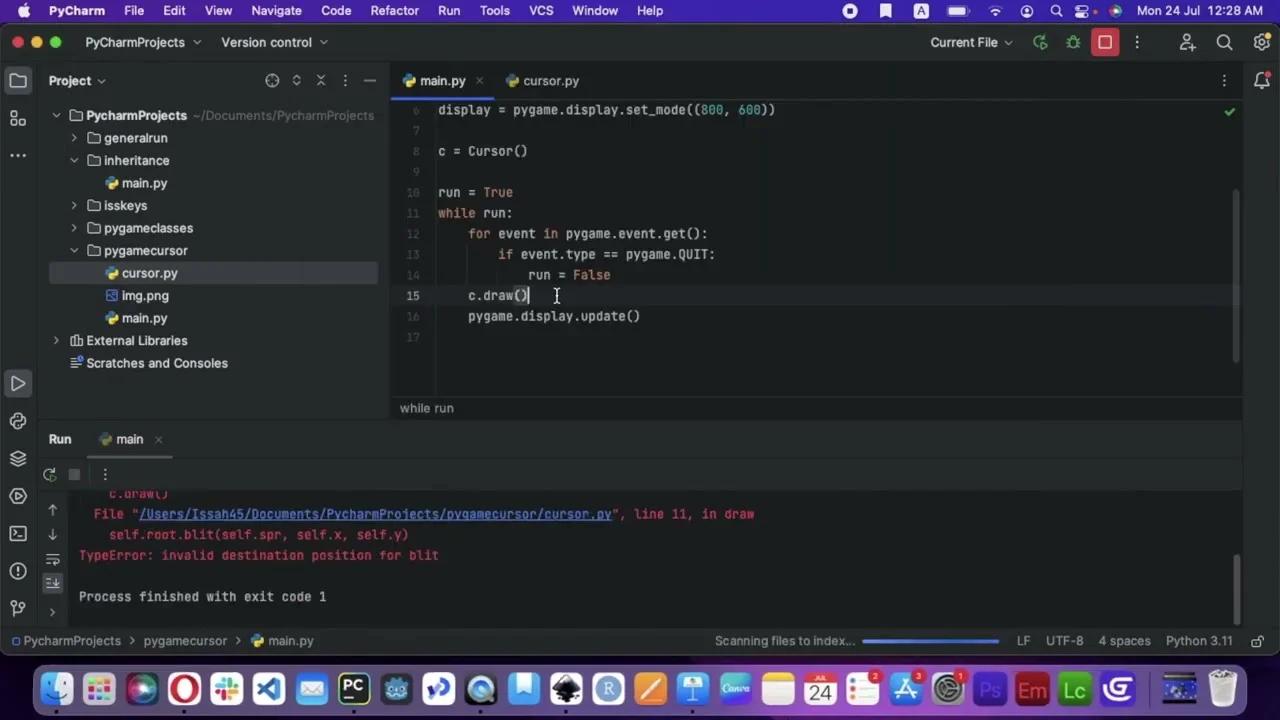Stop the running program with red square icon
Image resolution: width=1280 pixels, height=720 pixels.
[1105, 42]
